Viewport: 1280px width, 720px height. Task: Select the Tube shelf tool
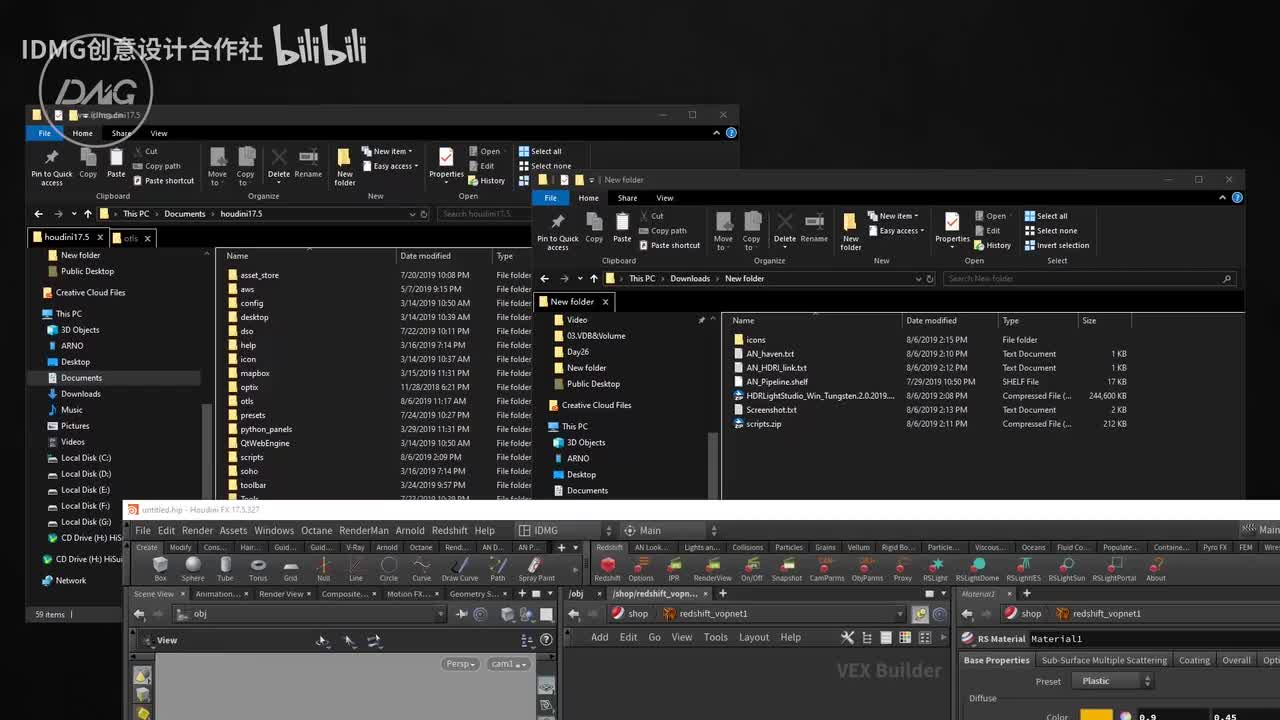[225, 569]
